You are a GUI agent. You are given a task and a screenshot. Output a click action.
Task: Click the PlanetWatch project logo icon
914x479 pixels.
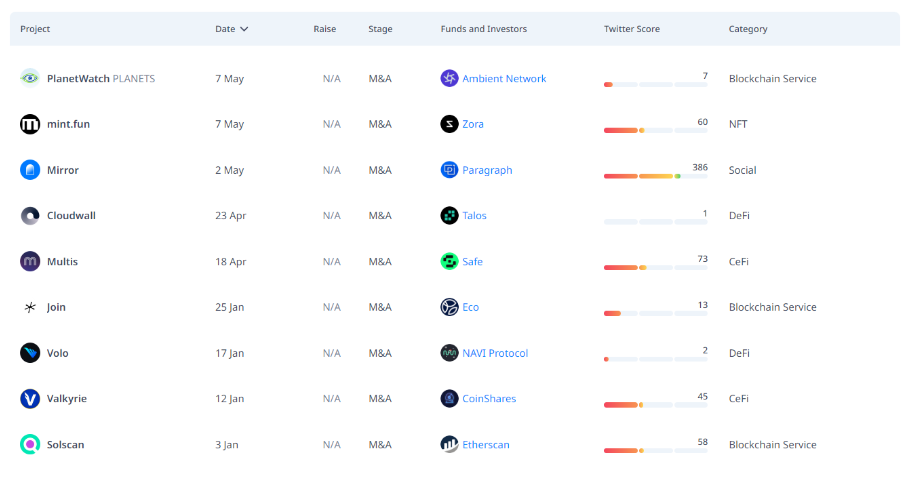tap(30, 78)
